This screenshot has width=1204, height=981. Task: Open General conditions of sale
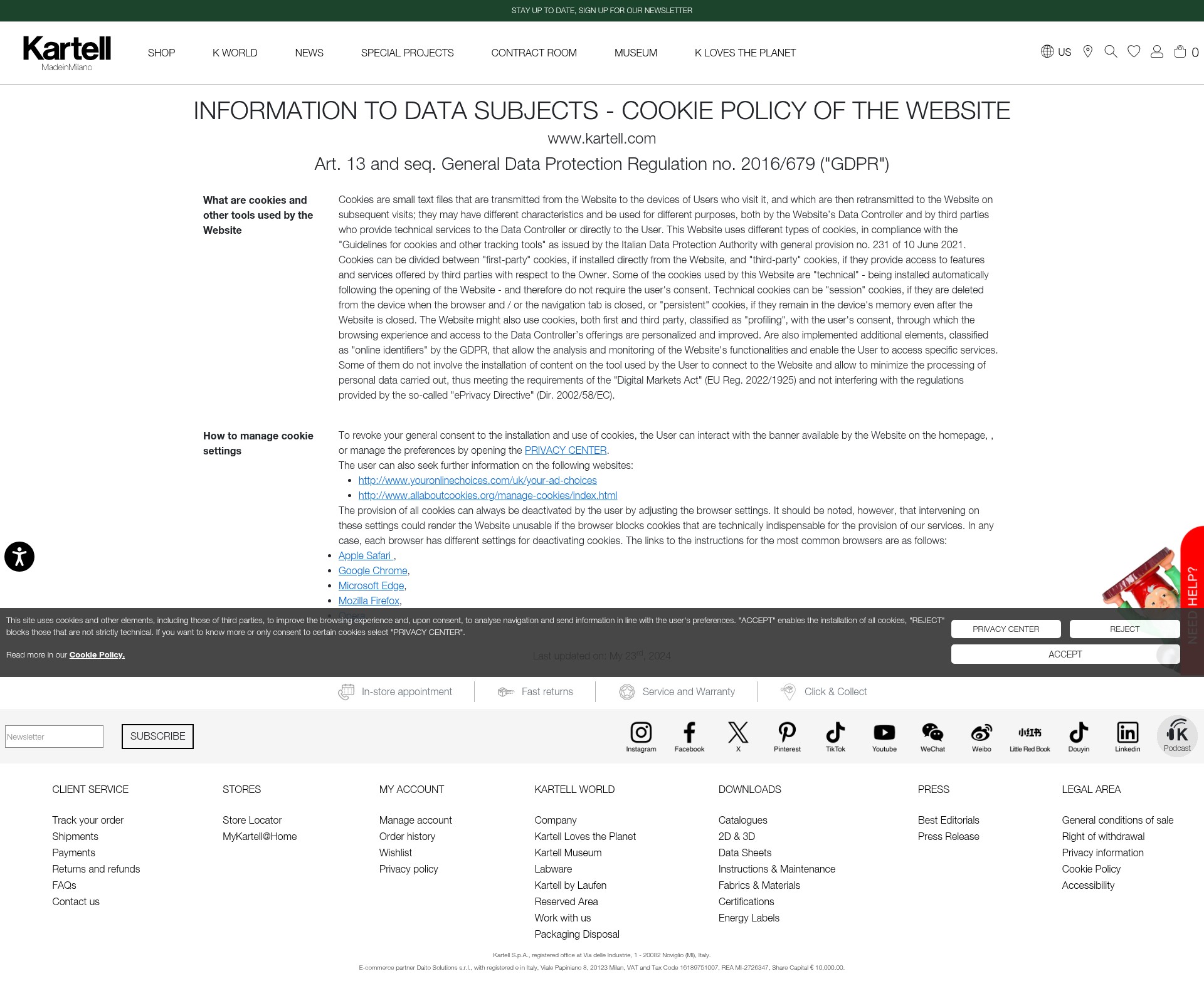(x=1118, y=821)
